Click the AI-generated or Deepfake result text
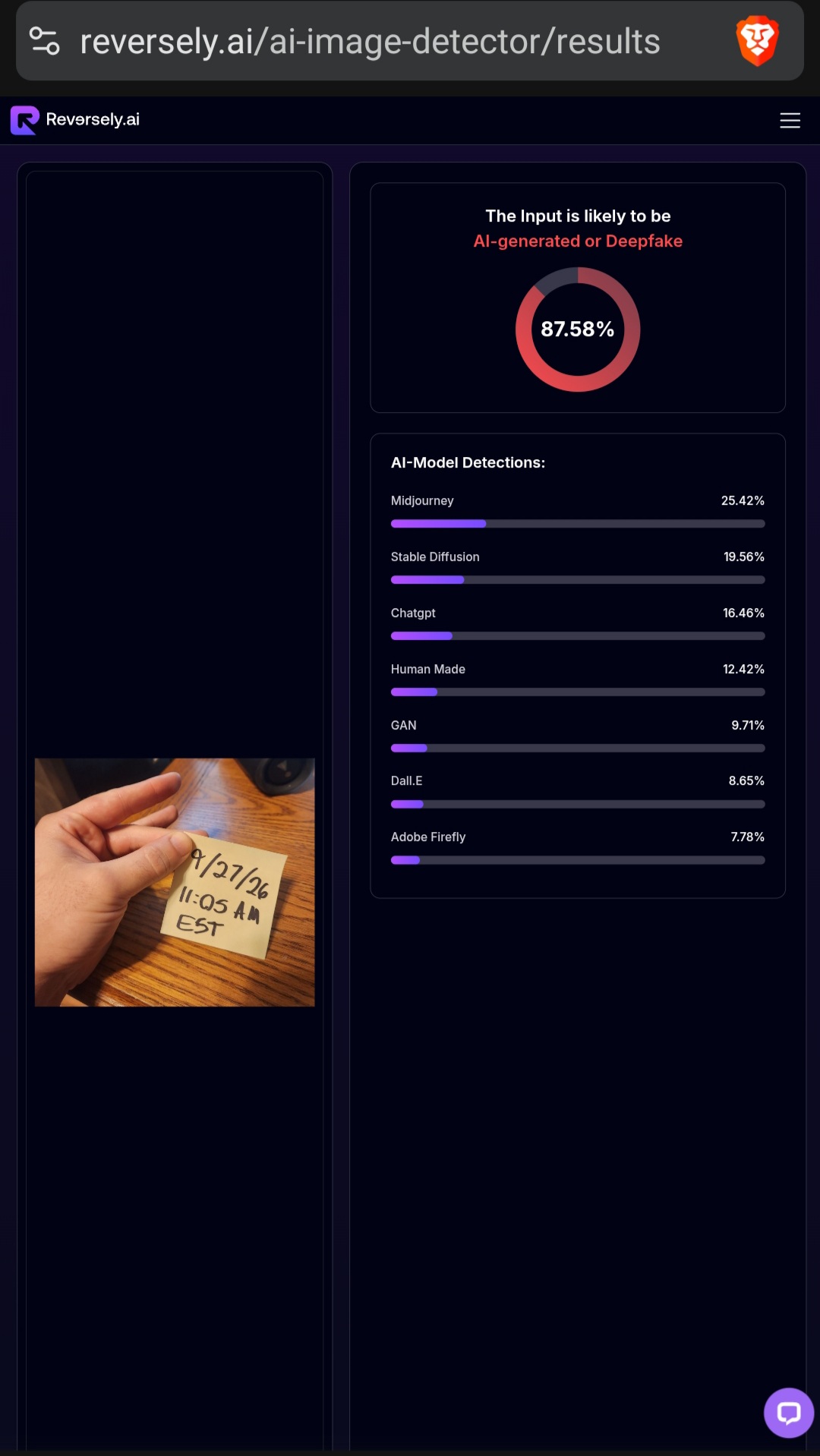Screen dimensions: 820x1456 tap(578, 241)
